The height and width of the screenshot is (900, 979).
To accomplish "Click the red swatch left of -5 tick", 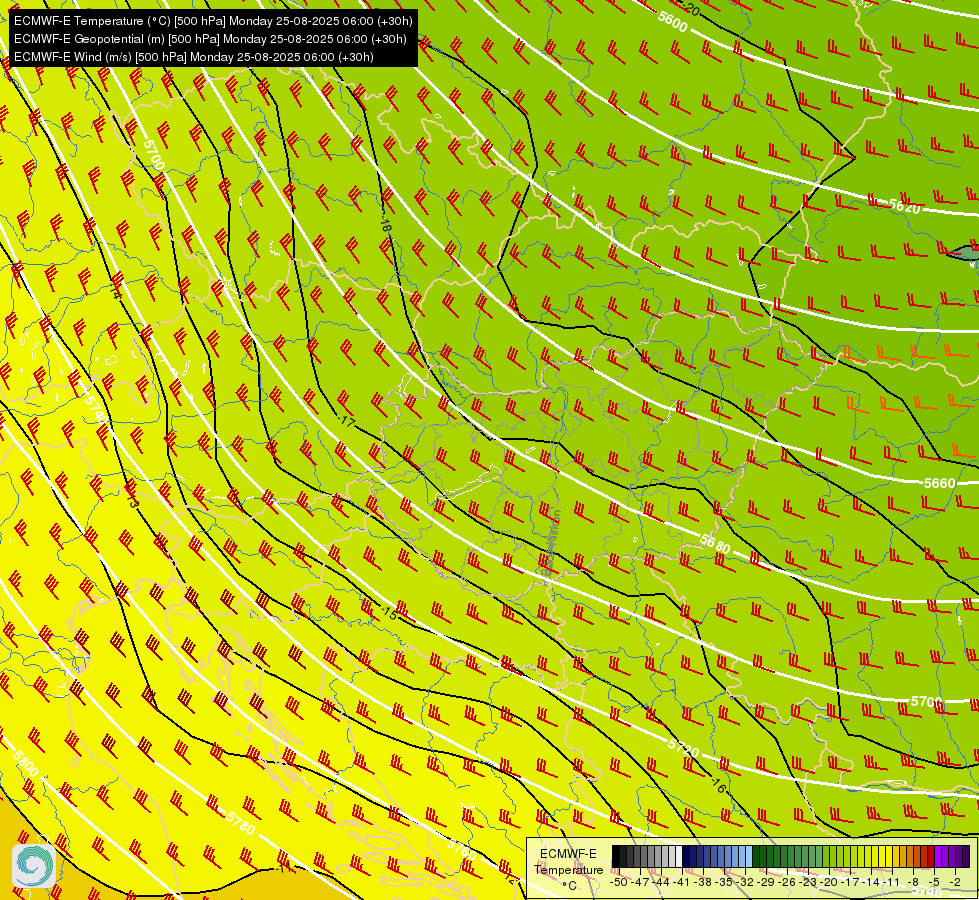I will point(931,856).
